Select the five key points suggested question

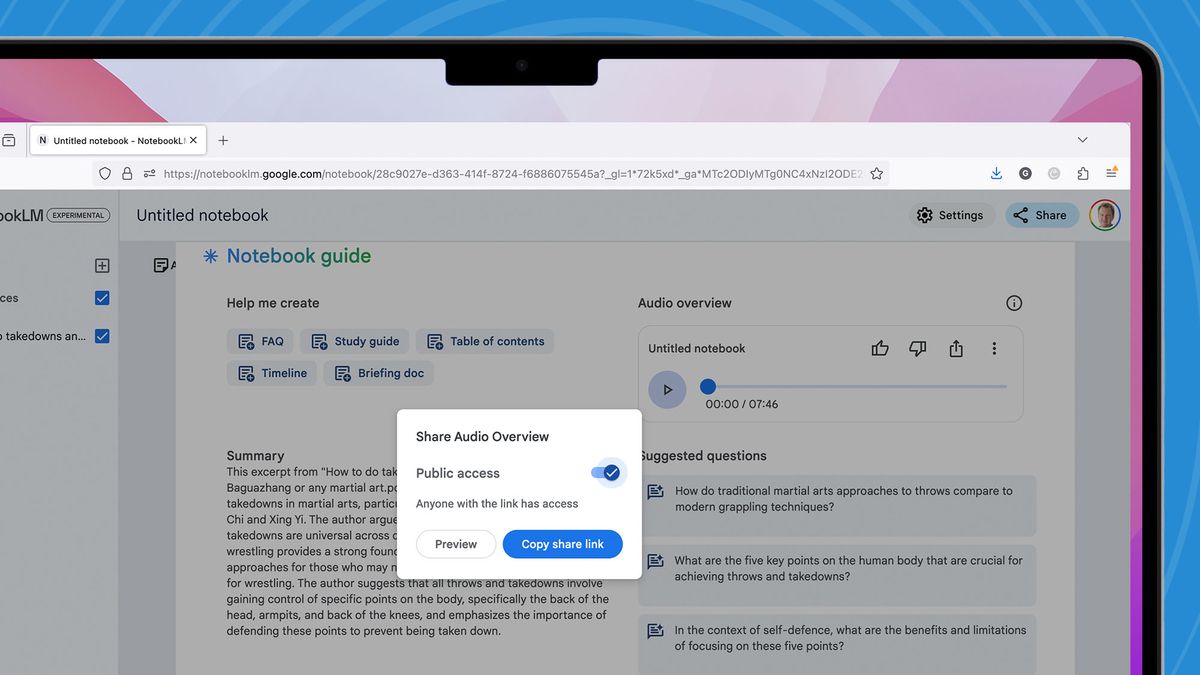(837, 575)
